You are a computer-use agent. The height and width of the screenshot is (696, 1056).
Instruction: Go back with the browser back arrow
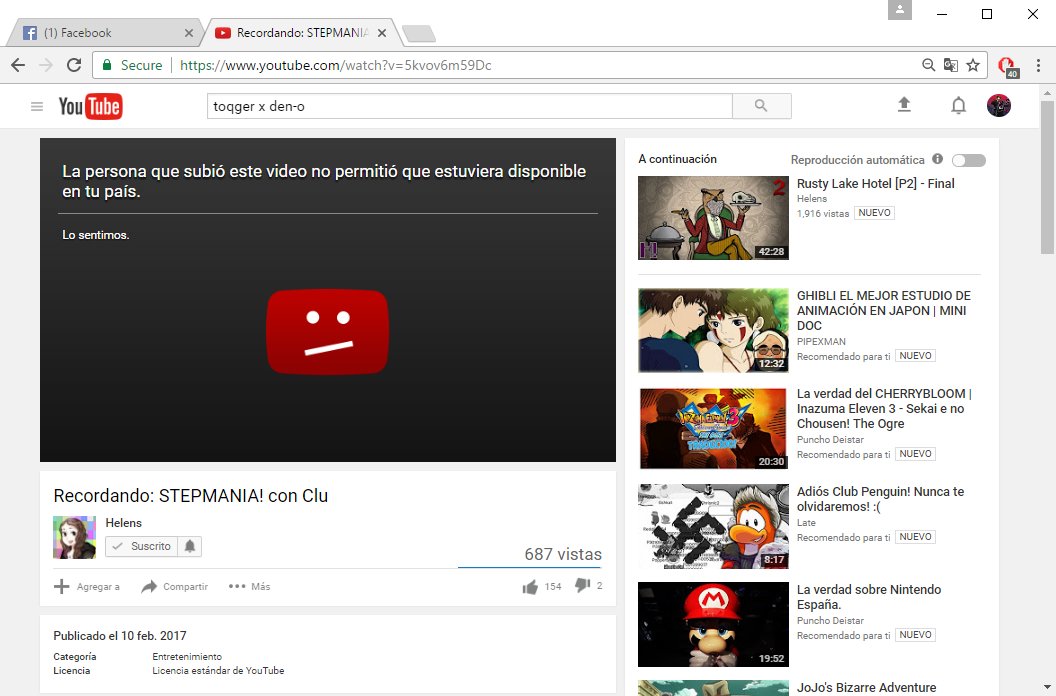click(x=18, y=65)
